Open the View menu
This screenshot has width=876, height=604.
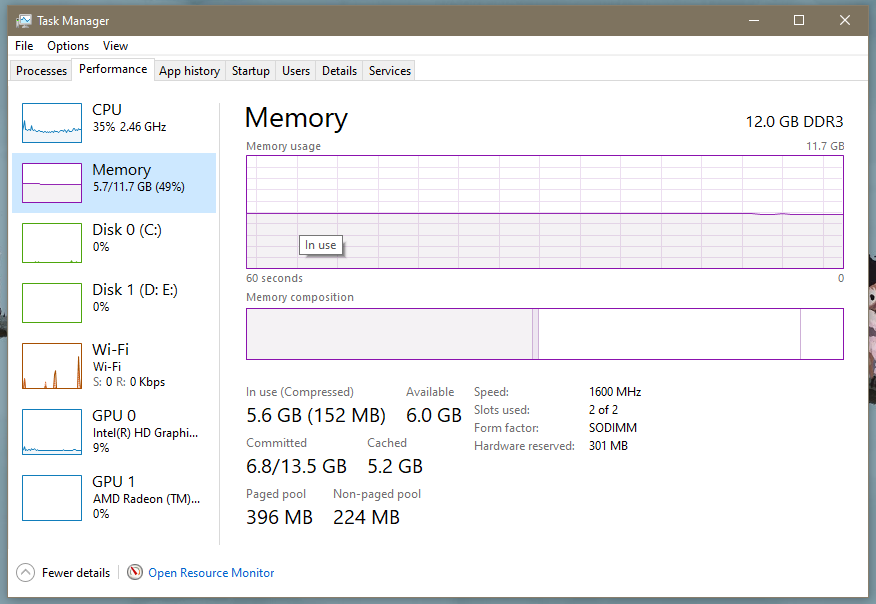point(115,45)
